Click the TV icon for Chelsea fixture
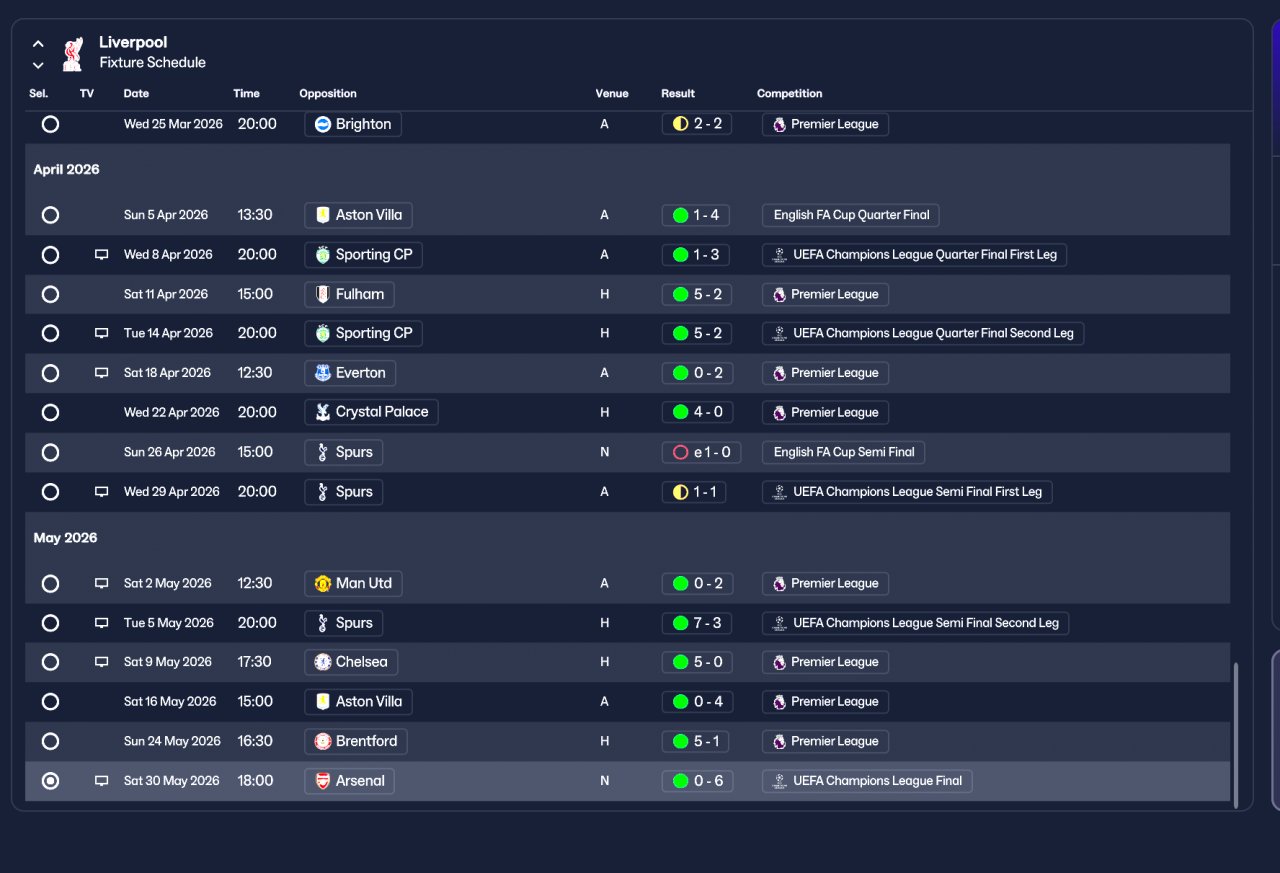Viewport: 1280px width, 873px height. [101, 662]
